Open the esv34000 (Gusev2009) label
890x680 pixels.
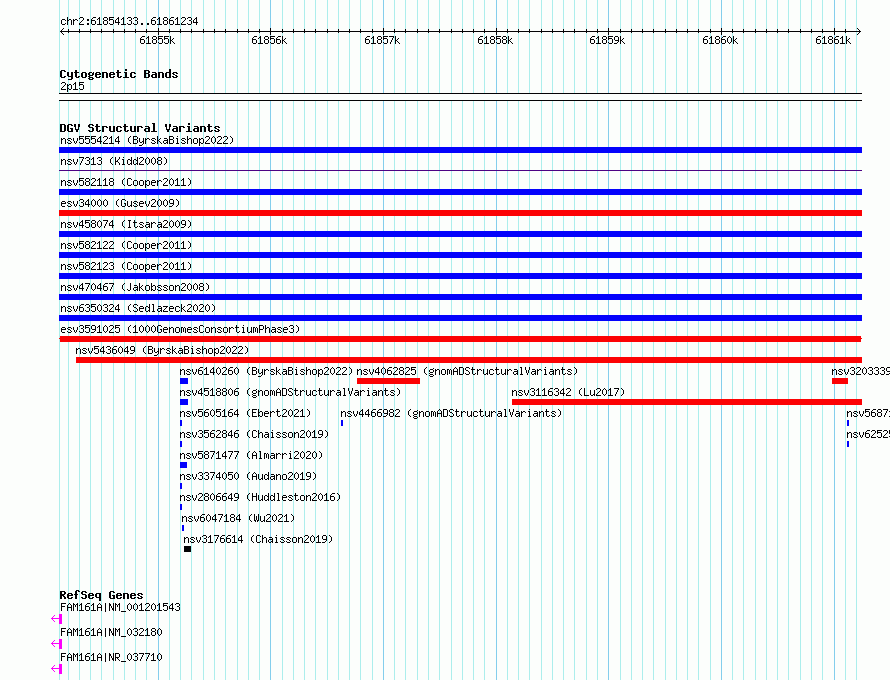pyautogui.click(x=120, y=203)
